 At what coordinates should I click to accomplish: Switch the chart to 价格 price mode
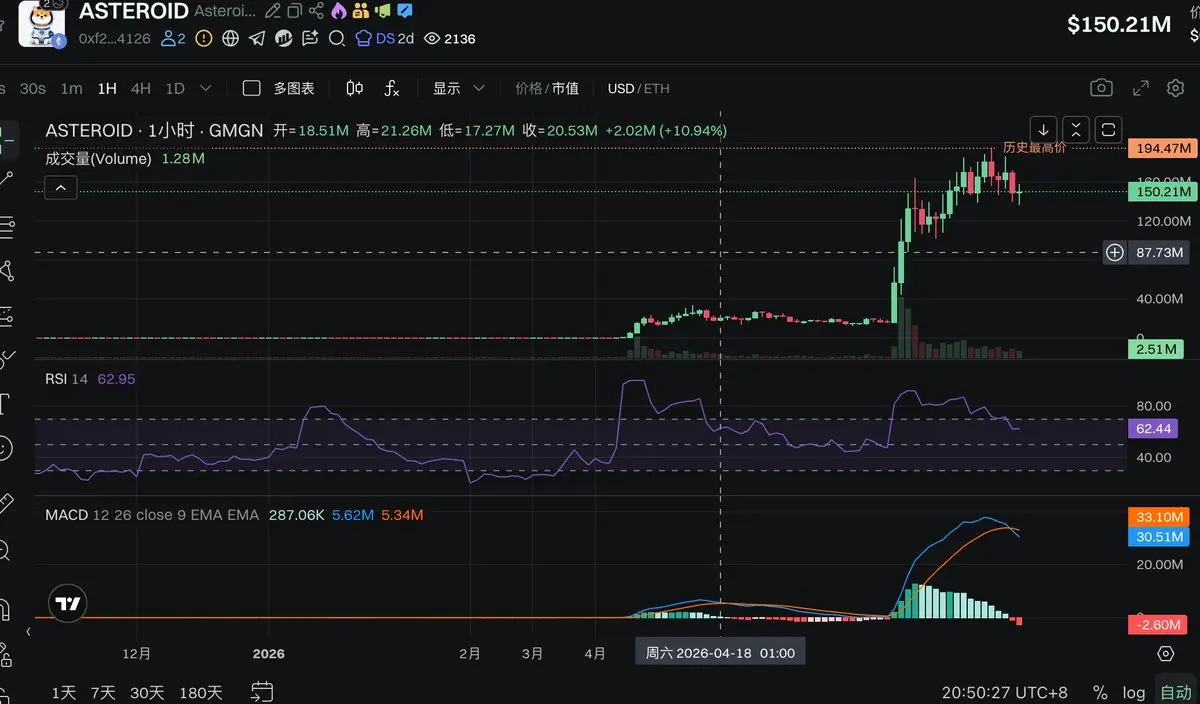click(528, 88)
